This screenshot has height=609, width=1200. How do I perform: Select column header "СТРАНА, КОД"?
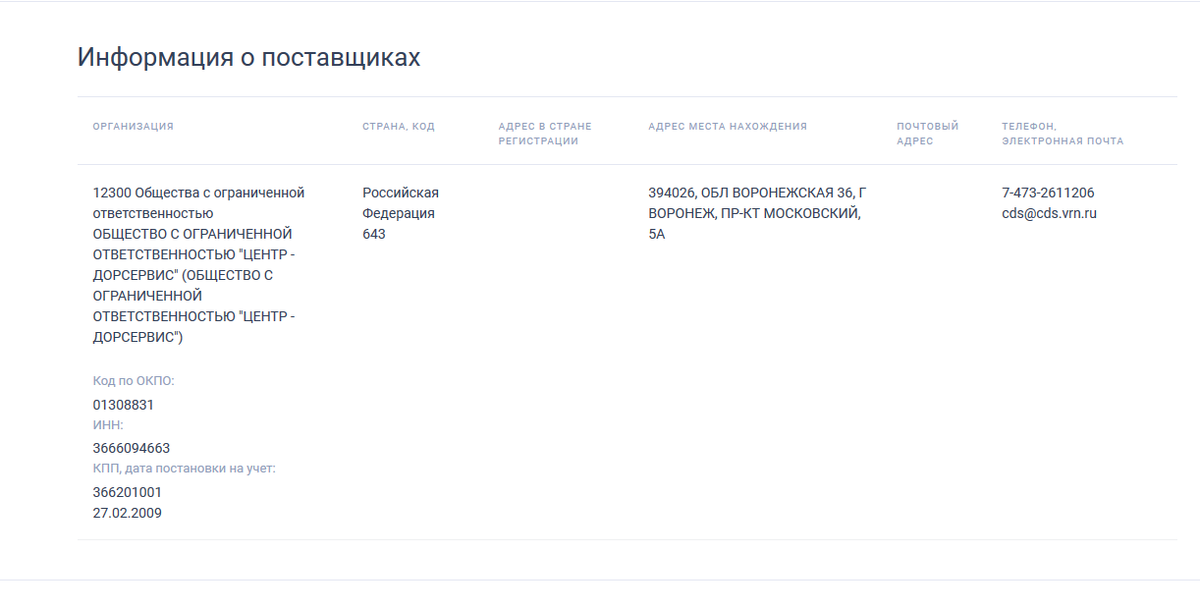click(399, 127)
